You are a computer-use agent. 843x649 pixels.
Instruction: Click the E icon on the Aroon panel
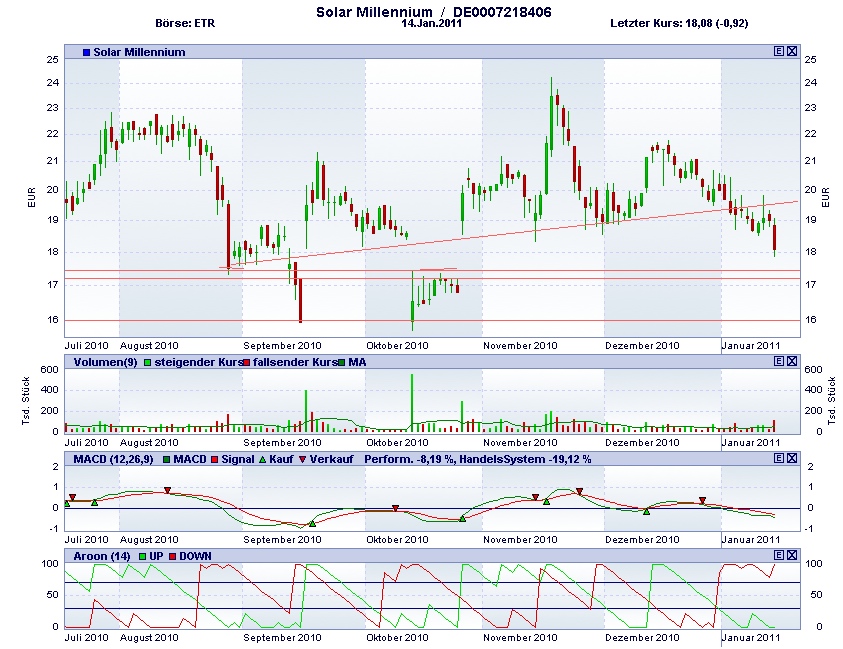pos(778,555)
